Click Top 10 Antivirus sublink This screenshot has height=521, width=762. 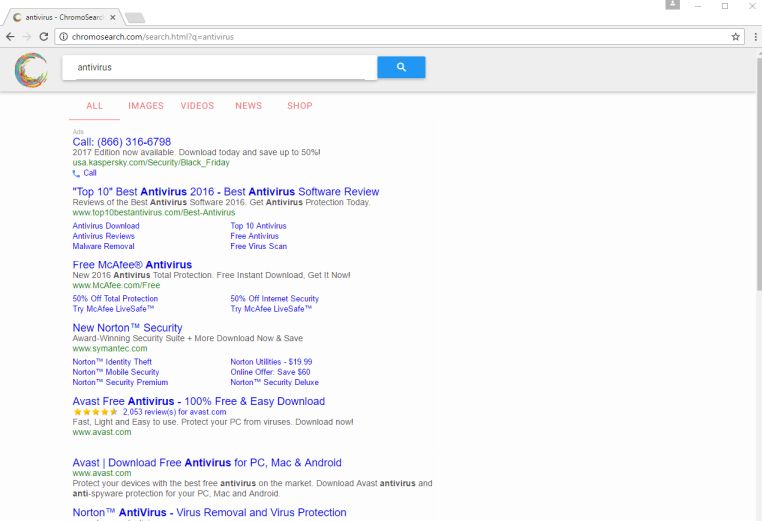(259, 226)
